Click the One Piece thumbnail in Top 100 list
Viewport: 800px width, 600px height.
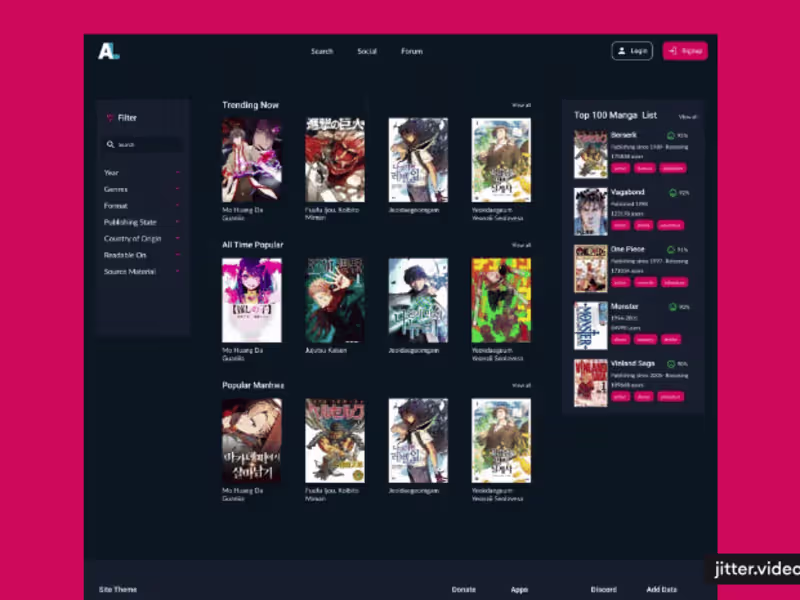point(590,268)
